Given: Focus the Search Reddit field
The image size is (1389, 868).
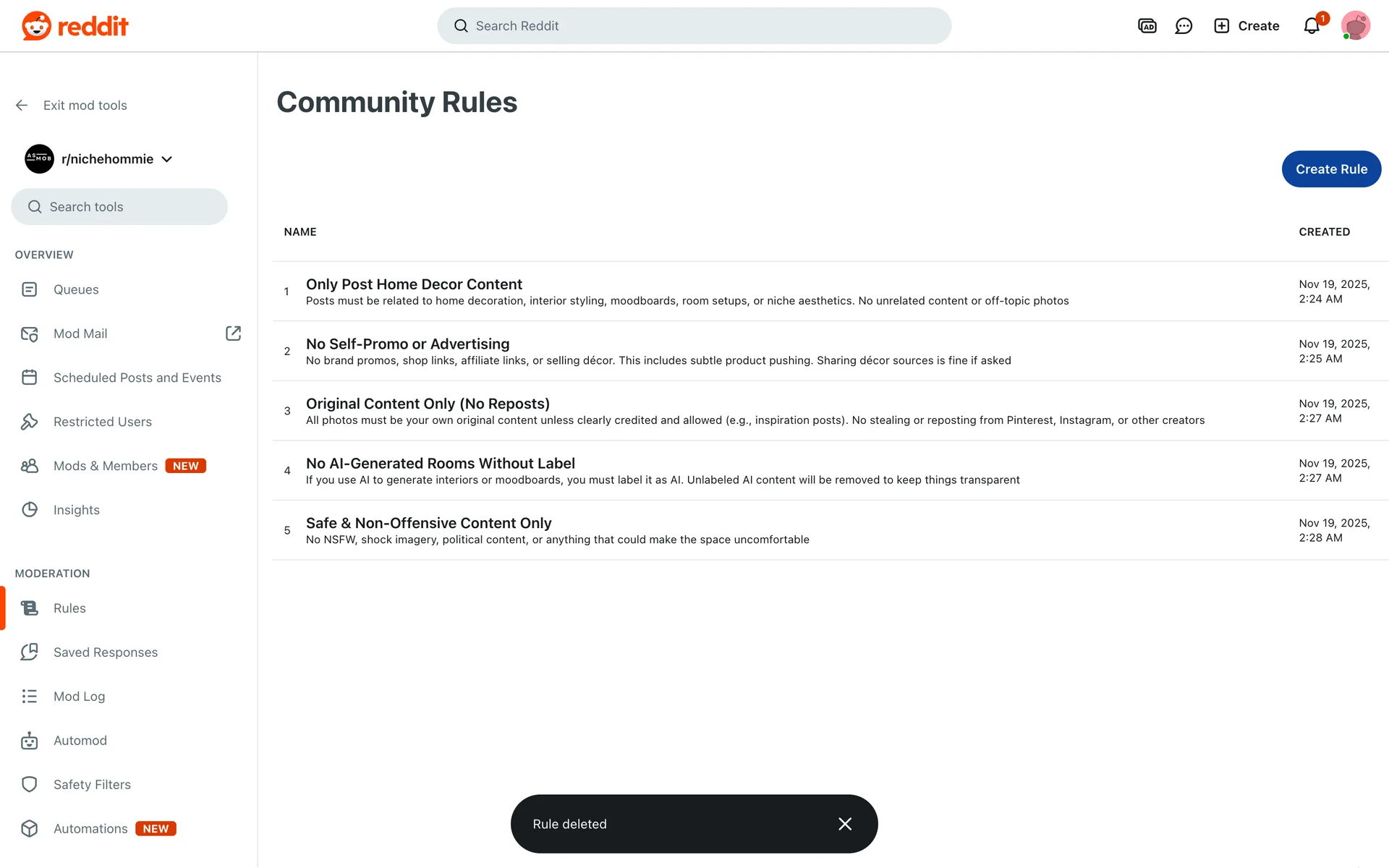Looking at the screenshot, I should point(694,26).
